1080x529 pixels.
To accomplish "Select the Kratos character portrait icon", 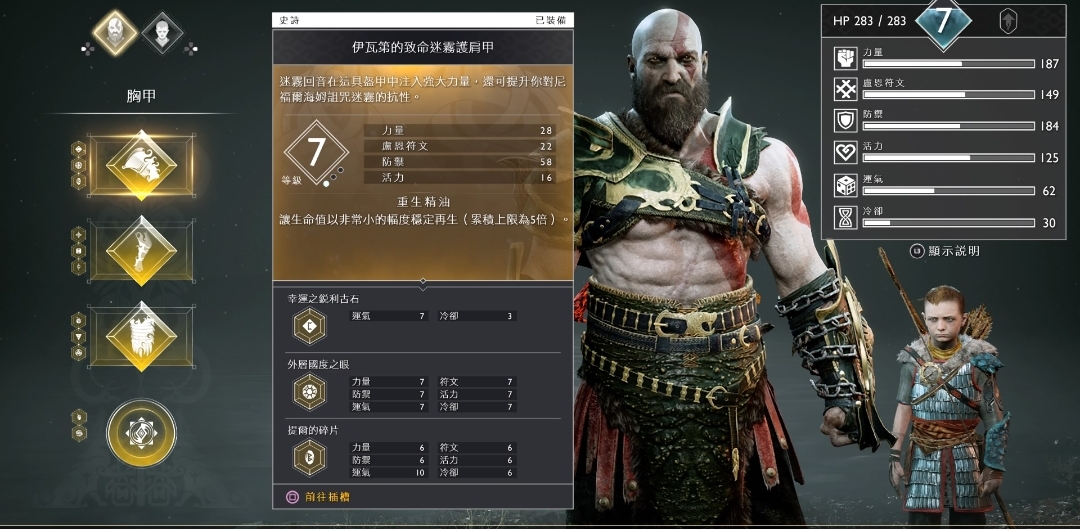I will coord(115,32).
